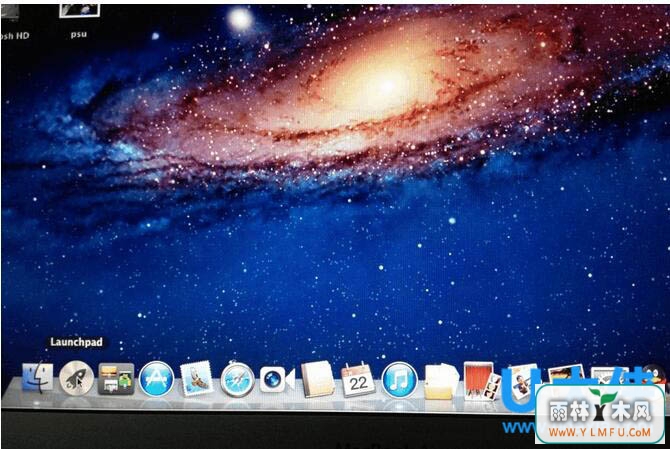Open the App Store dock icon
The width and height of the screenshot is (670, 449).
coord(156,379)
